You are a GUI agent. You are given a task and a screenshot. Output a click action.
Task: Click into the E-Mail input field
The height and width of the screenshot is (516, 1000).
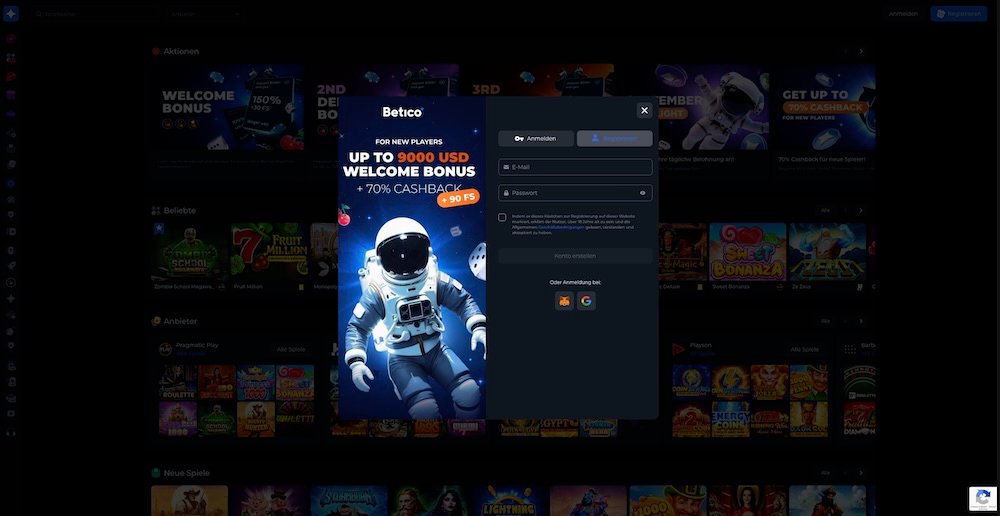tap(575, 167)
